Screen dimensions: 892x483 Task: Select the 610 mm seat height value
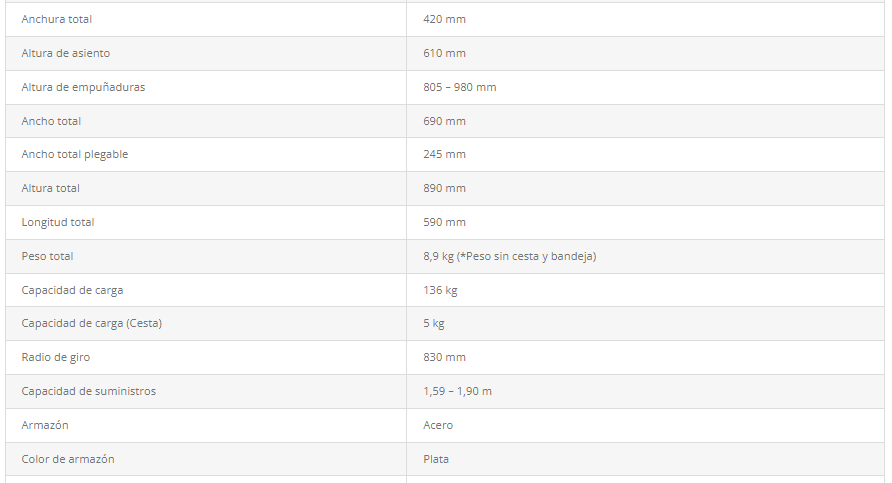click(444, 53)
